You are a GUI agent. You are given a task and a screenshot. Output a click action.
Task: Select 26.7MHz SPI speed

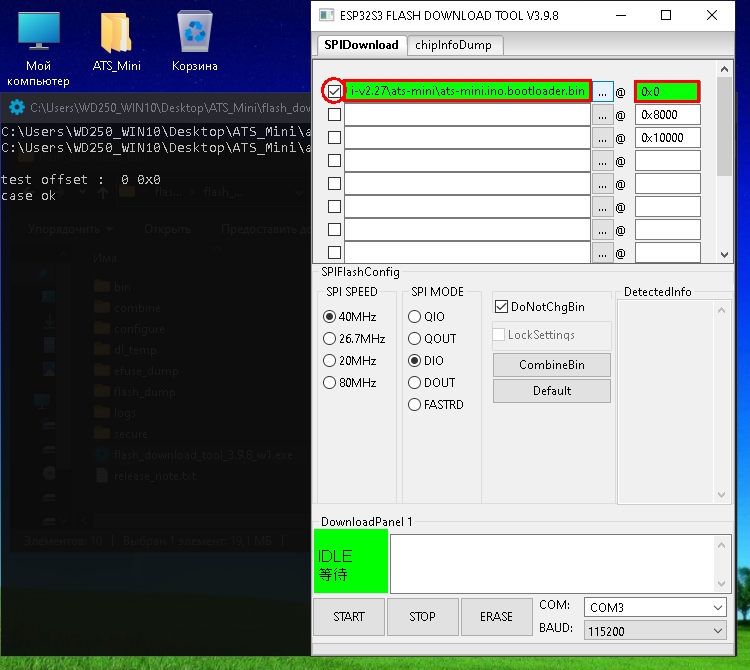pos(354,339)
